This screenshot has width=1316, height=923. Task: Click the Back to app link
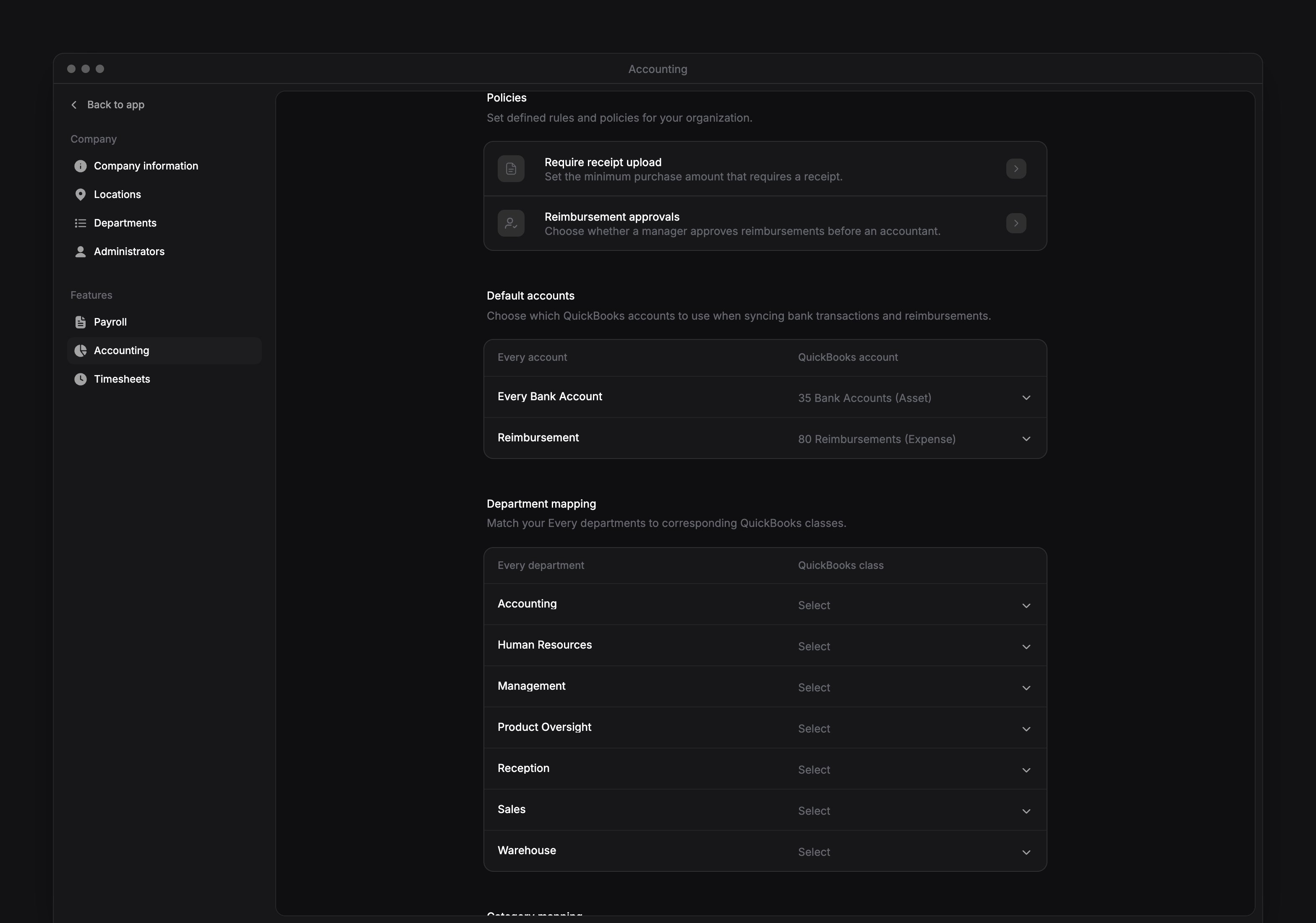(x=107, y=105)
